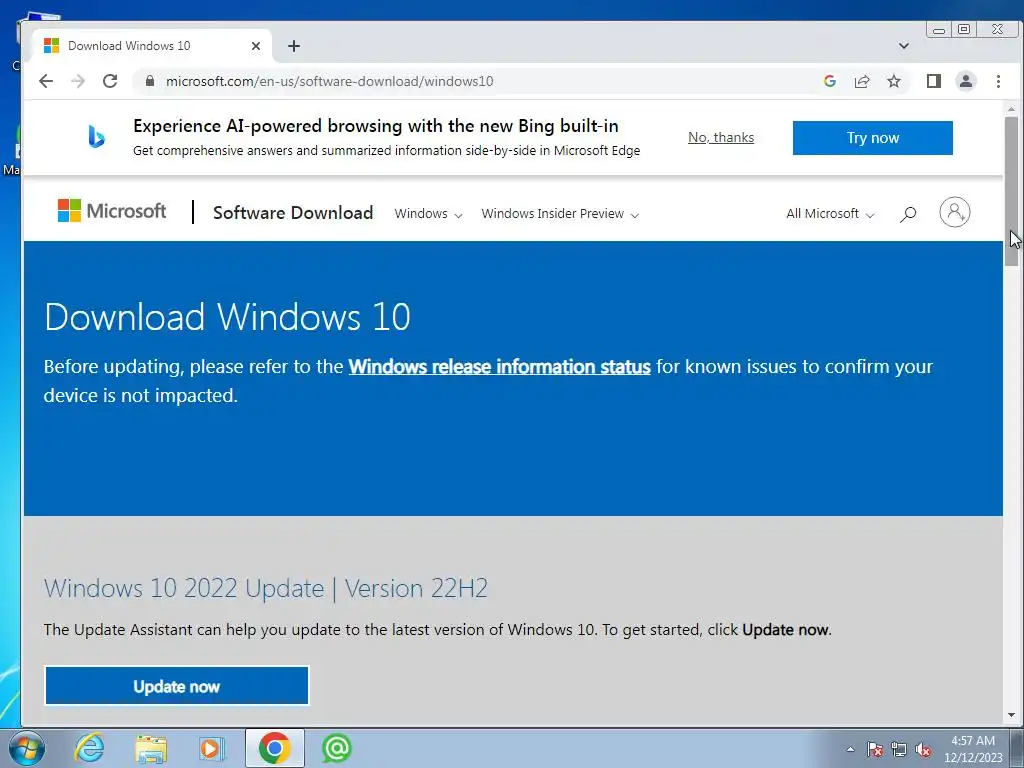
Task: Bookmark this page with the star icon
Action: tap(893, 81)
